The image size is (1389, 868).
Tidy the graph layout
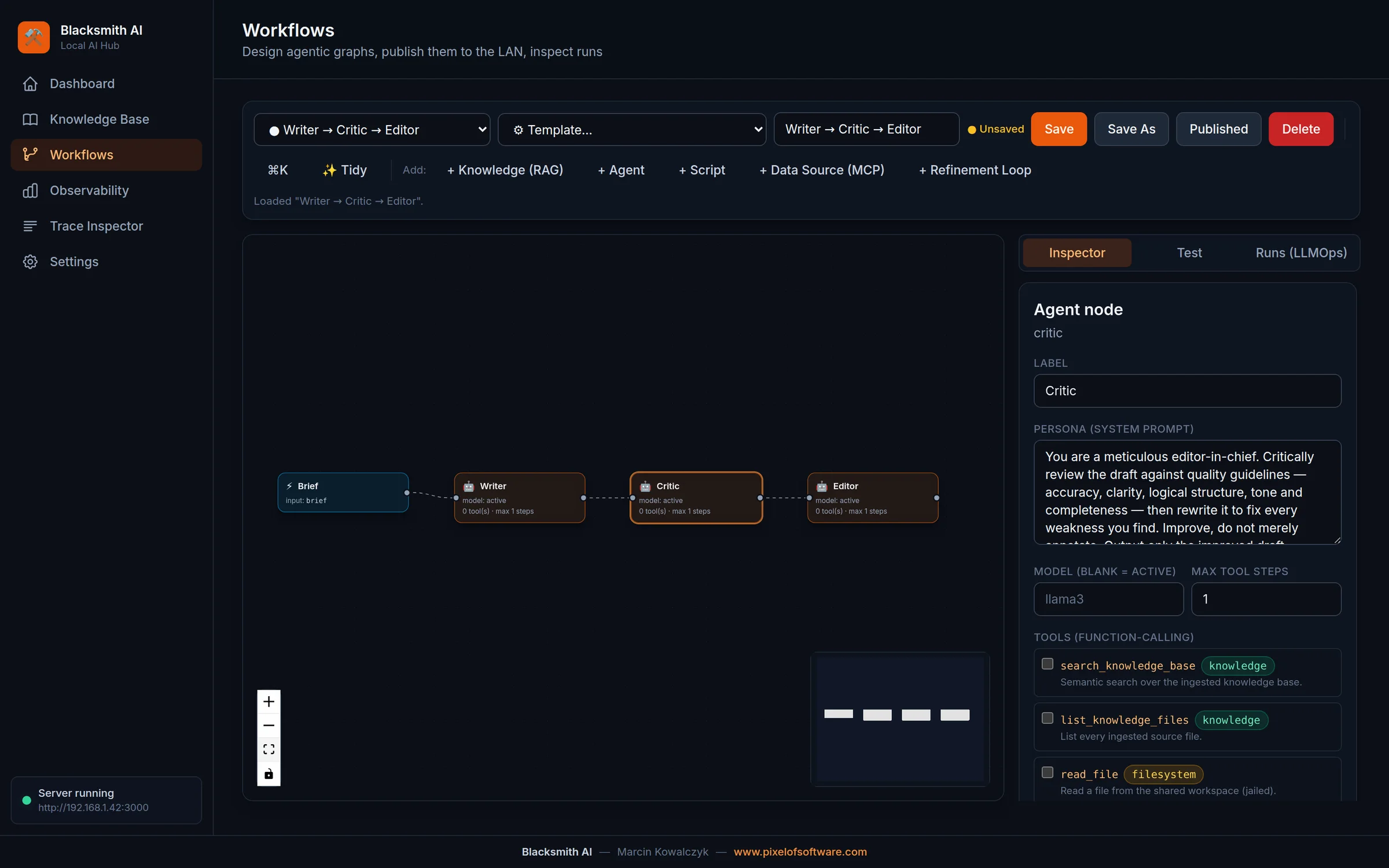point(345,170)
